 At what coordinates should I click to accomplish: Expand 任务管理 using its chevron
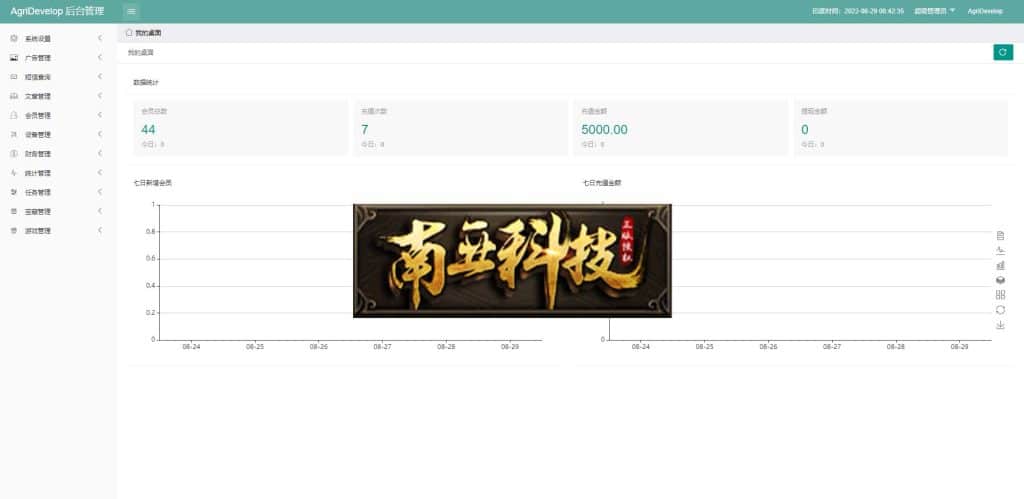point(100,192)
